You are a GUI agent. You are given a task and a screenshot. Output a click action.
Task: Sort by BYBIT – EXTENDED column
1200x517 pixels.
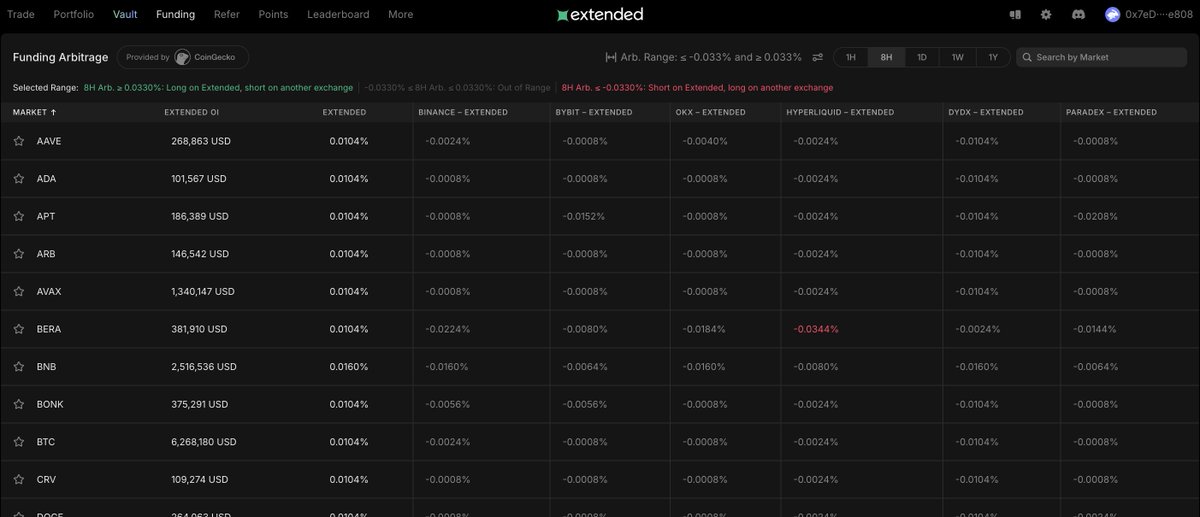pos(594,112)
